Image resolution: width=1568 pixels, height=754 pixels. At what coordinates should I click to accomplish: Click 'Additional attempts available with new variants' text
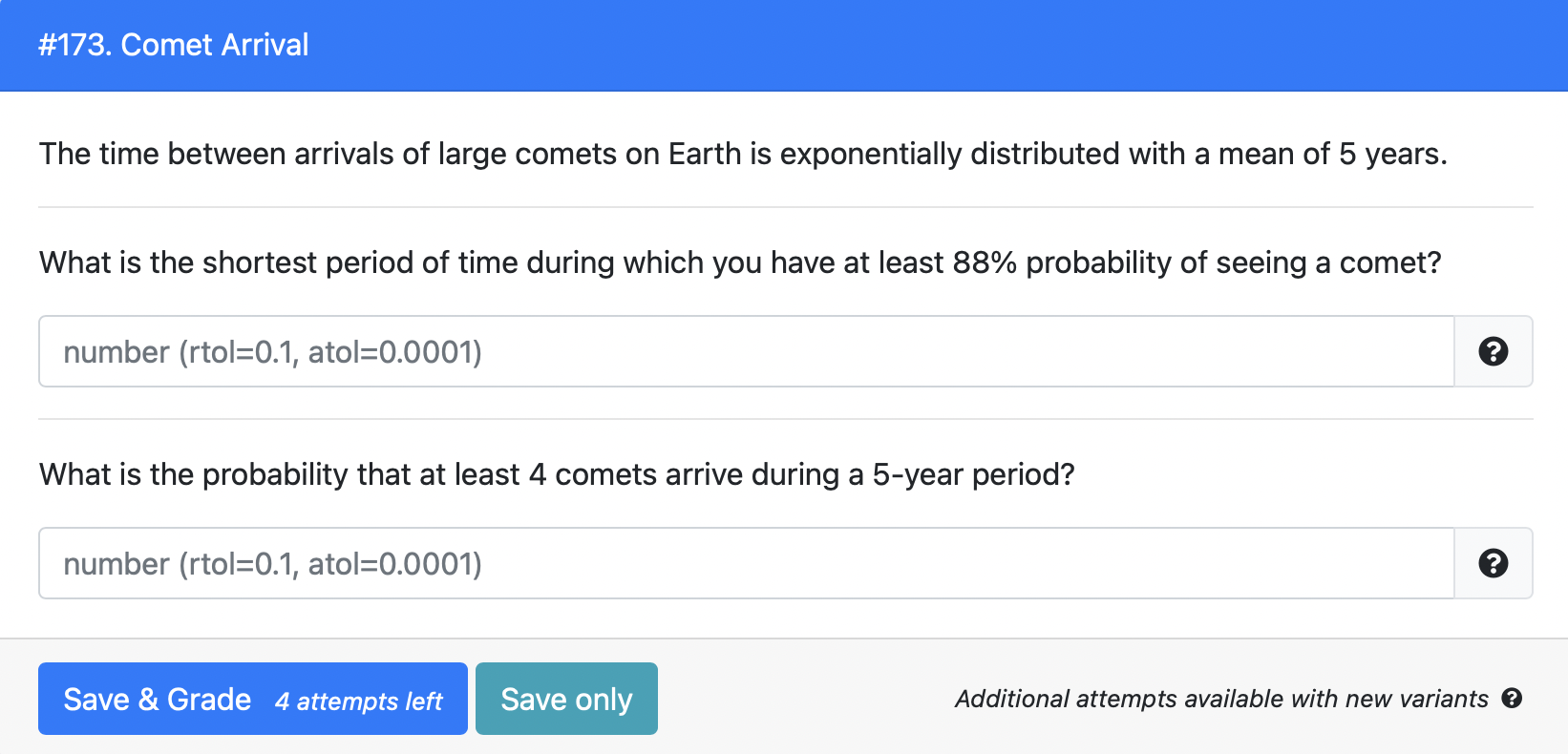point(1220,699)
